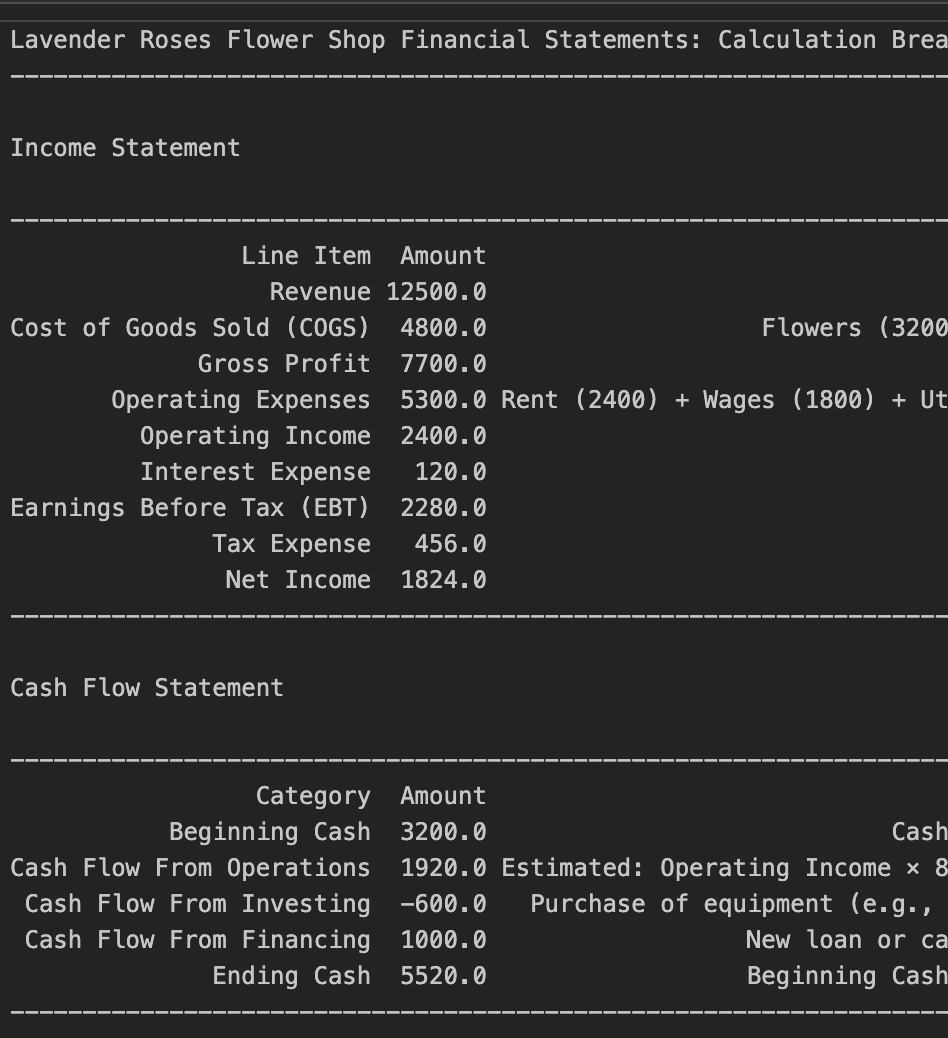
Task: Click the 'Operating Expenses' row label
Action: (x=240, y=400)
